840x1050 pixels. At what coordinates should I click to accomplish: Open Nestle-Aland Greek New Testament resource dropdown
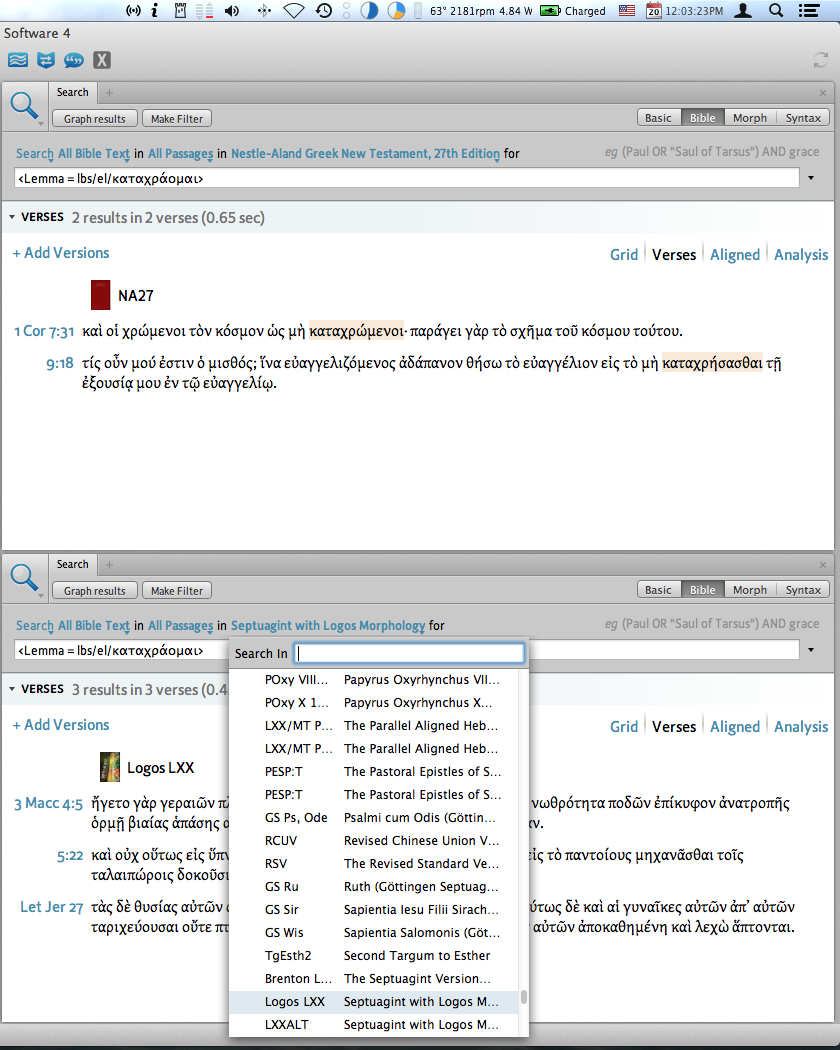click(x=365, y=153)
